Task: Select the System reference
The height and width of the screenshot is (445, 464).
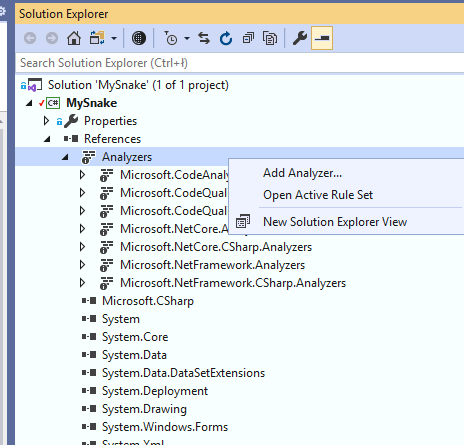Action: (121, 319)
